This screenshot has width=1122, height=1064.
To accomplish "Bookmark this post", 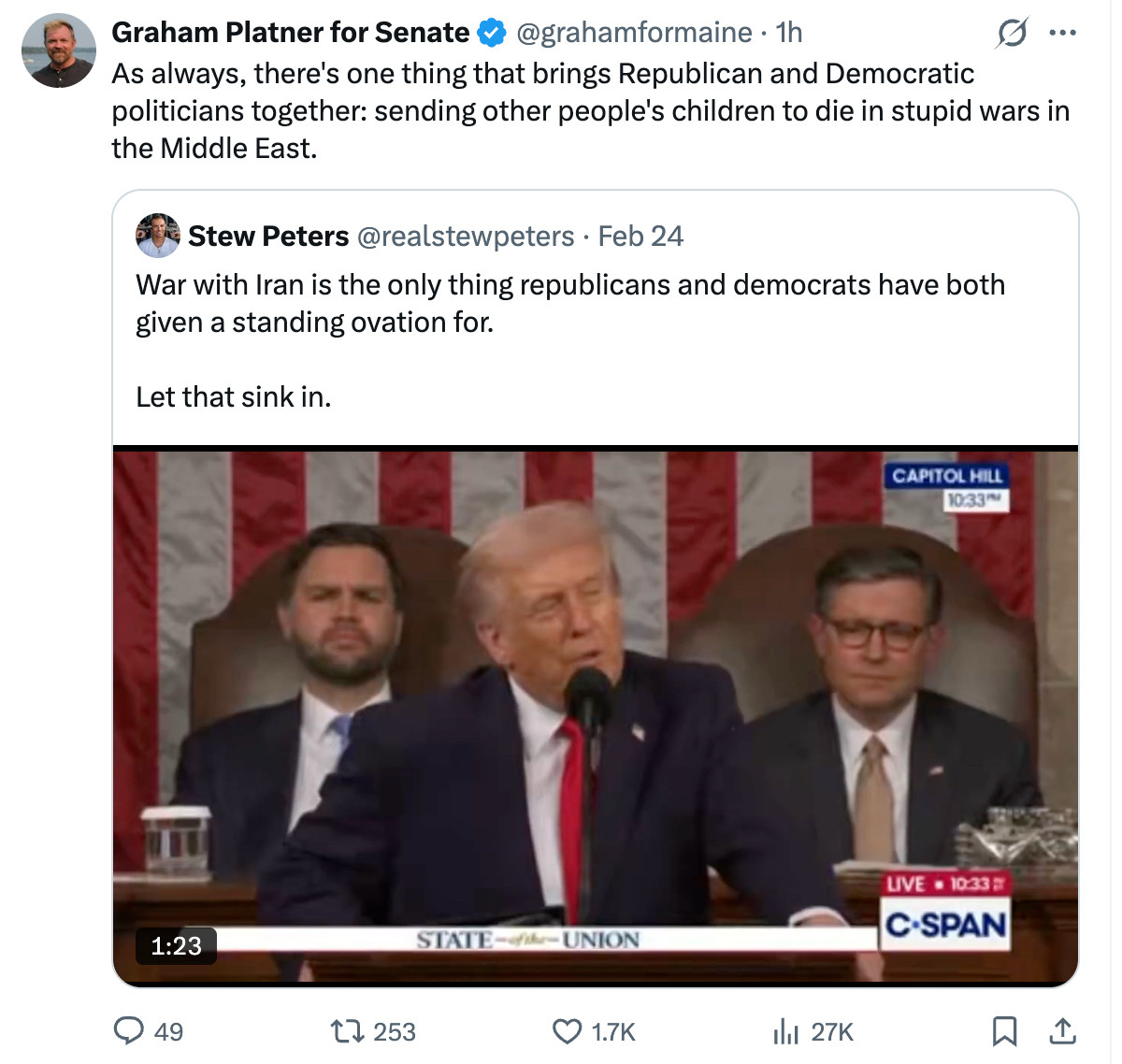I will (1004, 1030).
